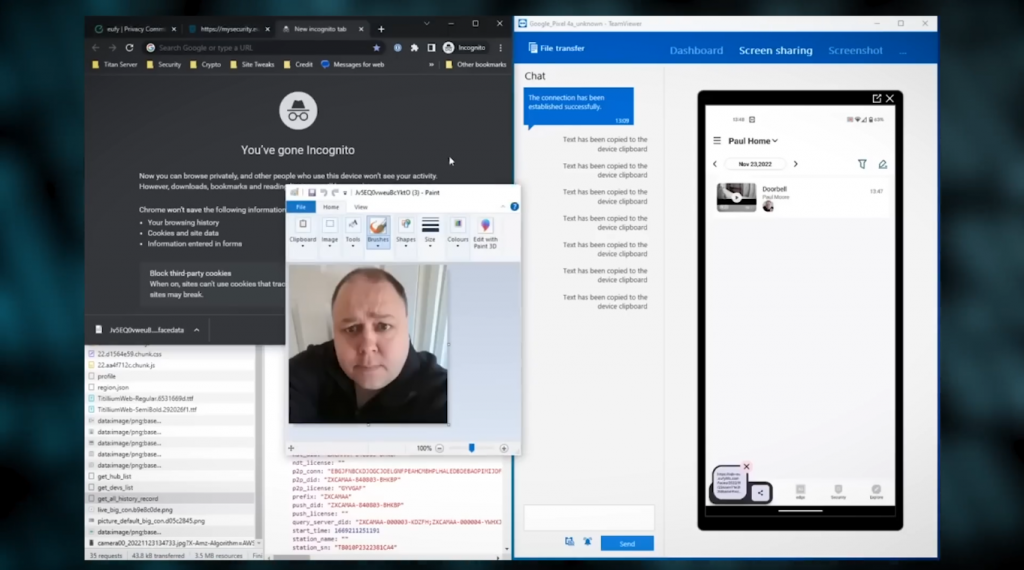Open a new Chrome tab with plus
Screen dimensions: 1024x570
(x=381, y=29)
